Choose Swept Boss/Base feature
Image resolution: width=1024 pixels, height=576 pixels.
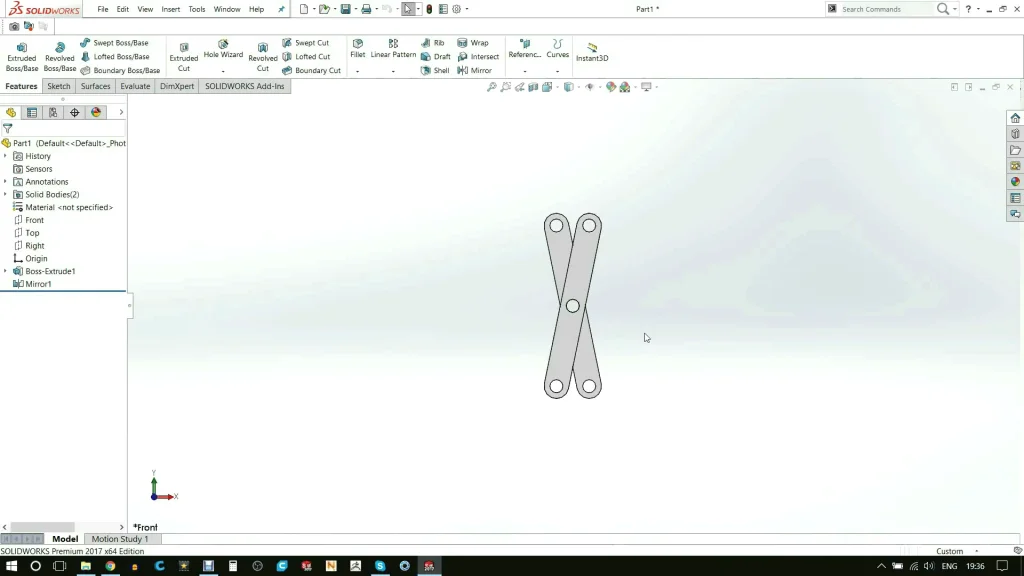coord(114,42)
